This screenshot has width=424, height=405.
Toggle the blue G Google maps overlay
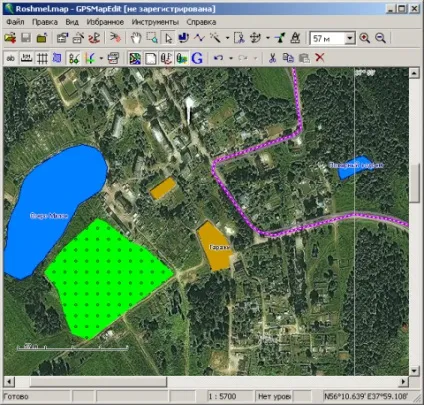197,58
